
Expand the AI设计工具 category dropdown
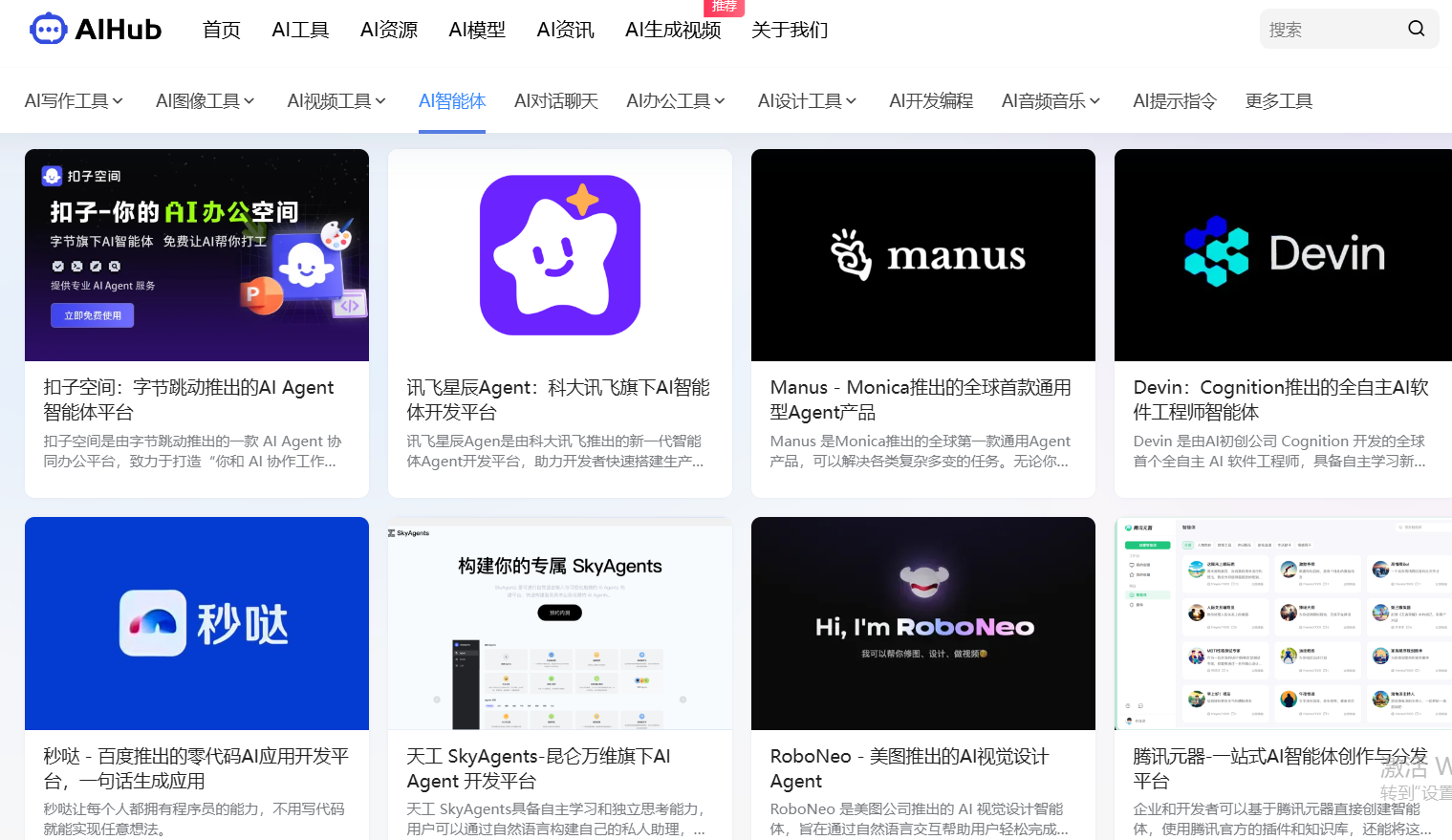click(808, 101)
